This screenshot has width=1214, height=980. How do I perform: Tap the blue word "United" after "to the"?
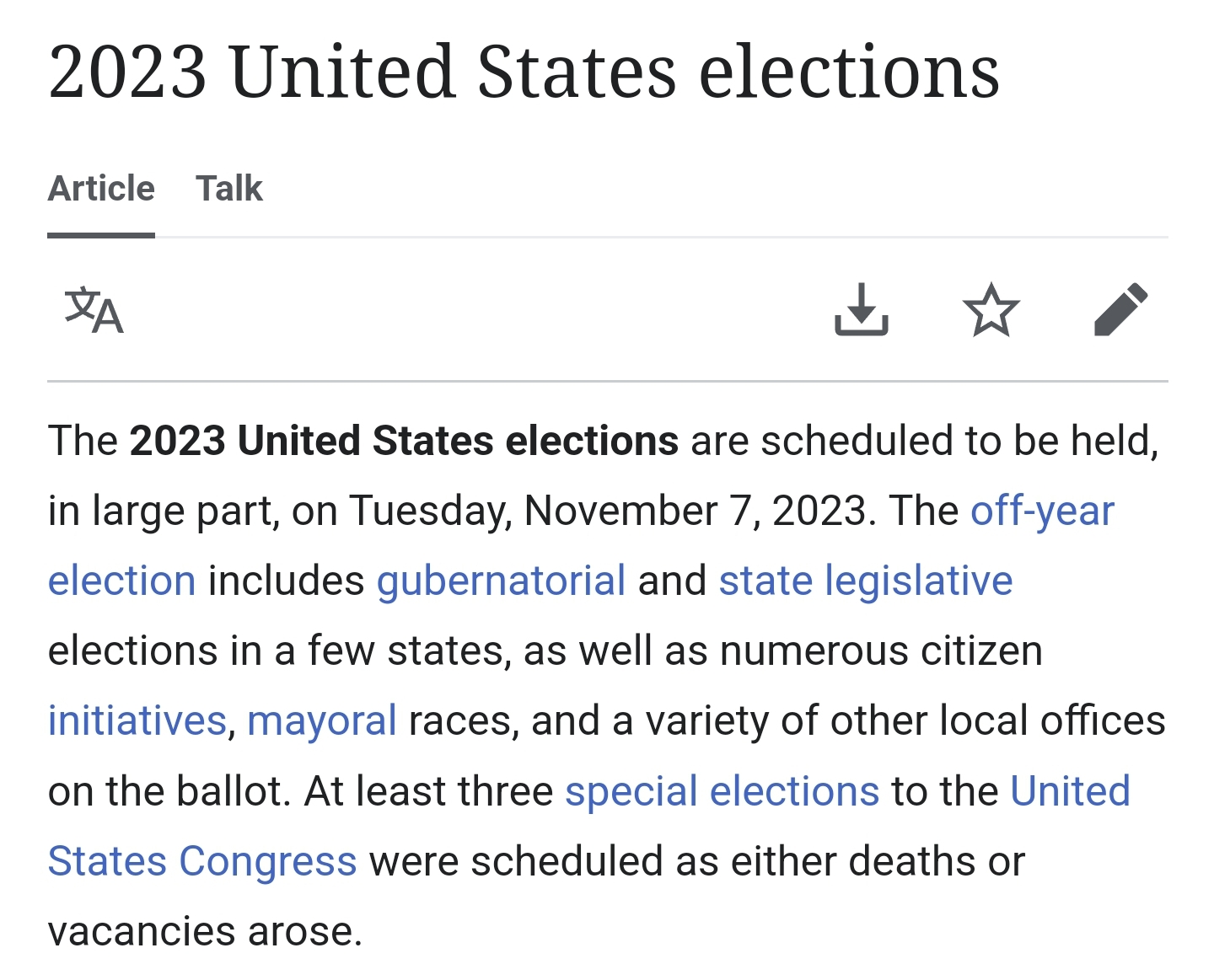(1070, 792)
